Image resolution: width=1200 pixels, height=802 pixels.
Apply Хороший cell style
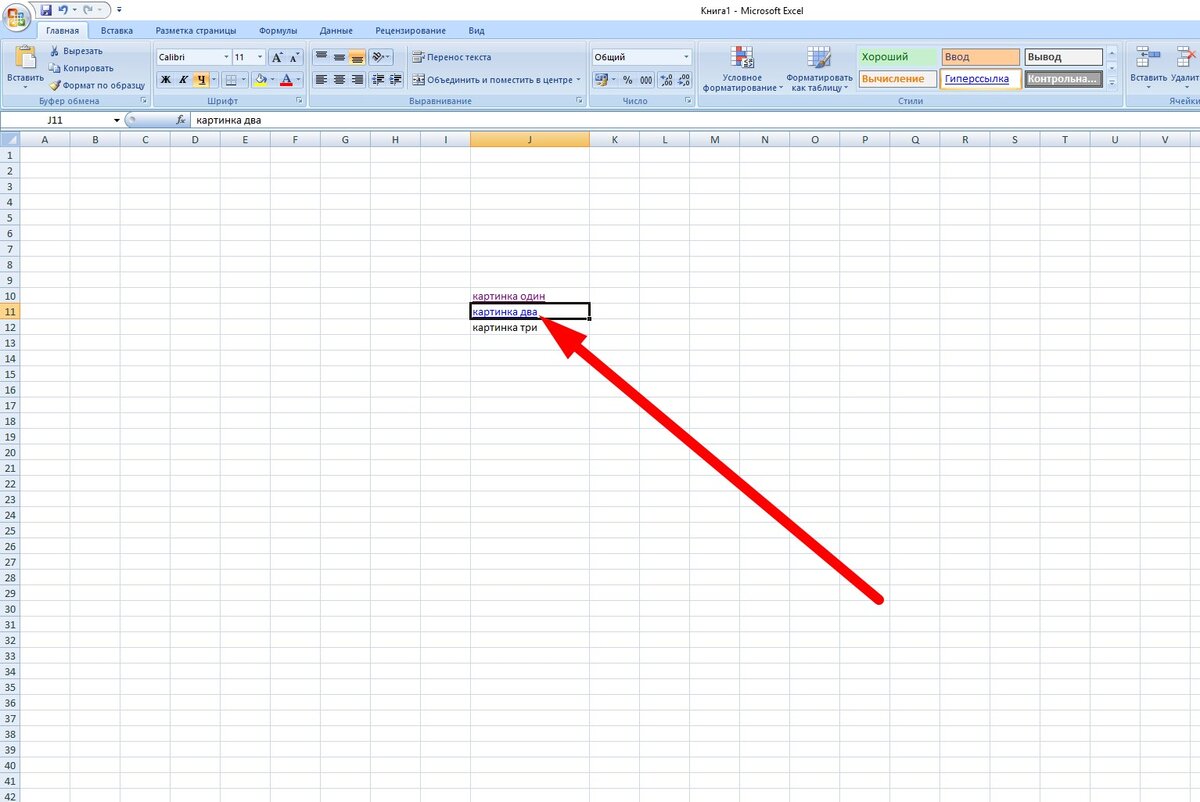(x=898, y=58)
